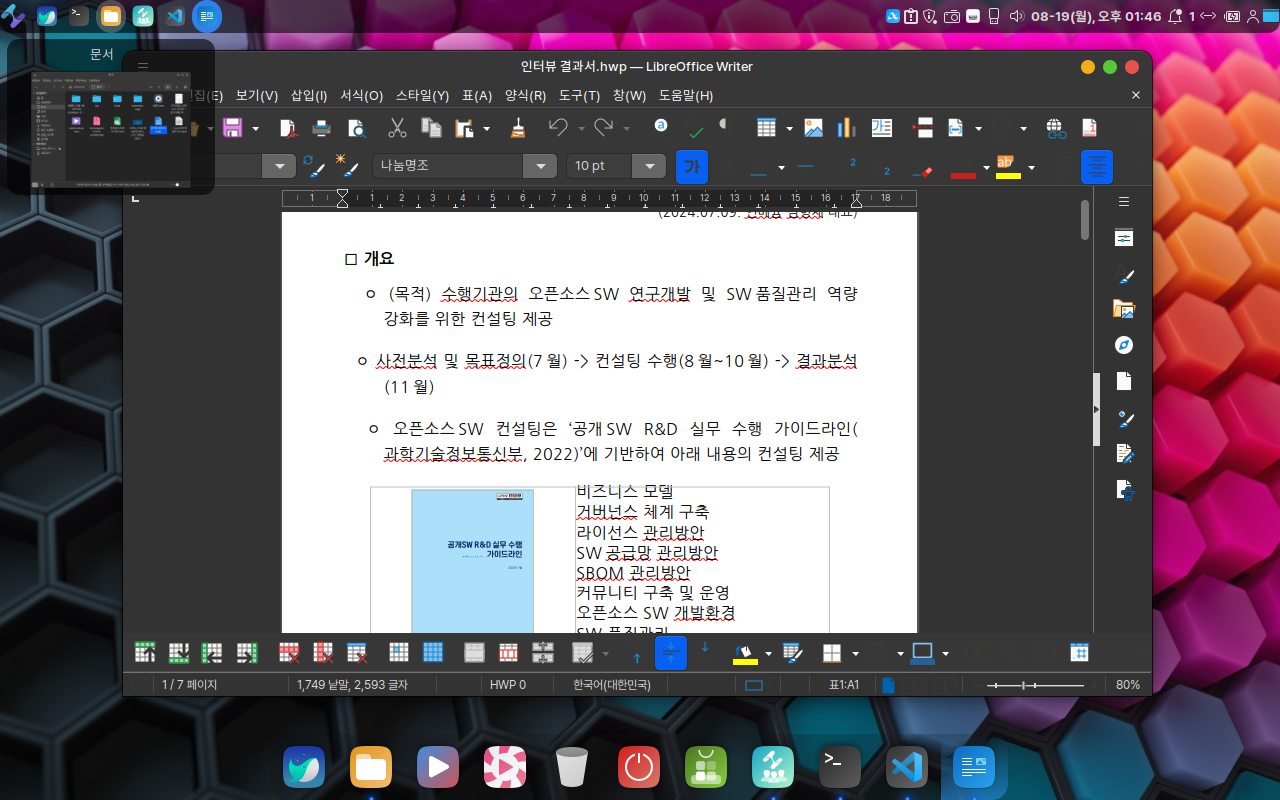Export the document as PDF
1280x800 pixels.
(x=288, y=127)
